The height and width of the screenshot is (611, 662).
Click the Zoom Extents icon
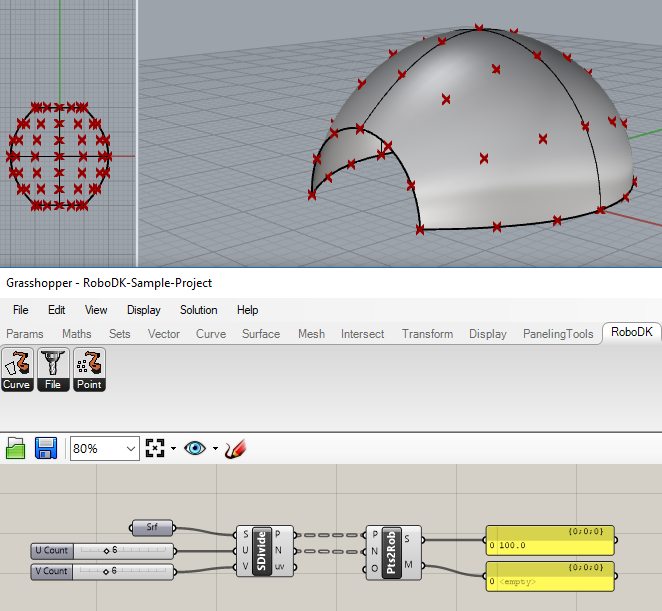coord(154,448)
